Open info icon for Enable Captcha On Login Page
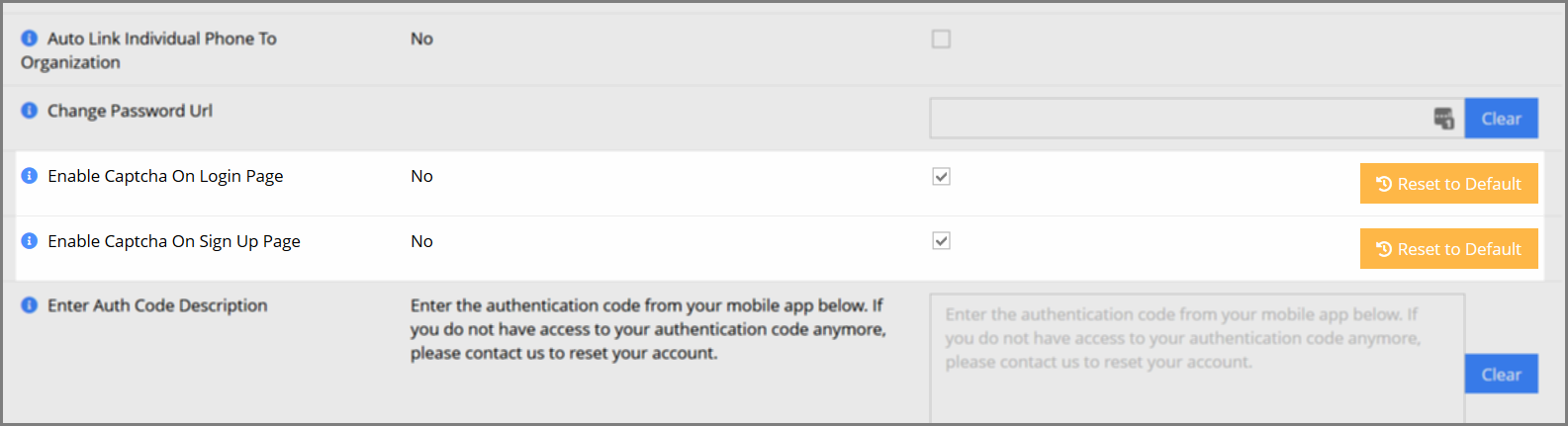 [30, 175]
